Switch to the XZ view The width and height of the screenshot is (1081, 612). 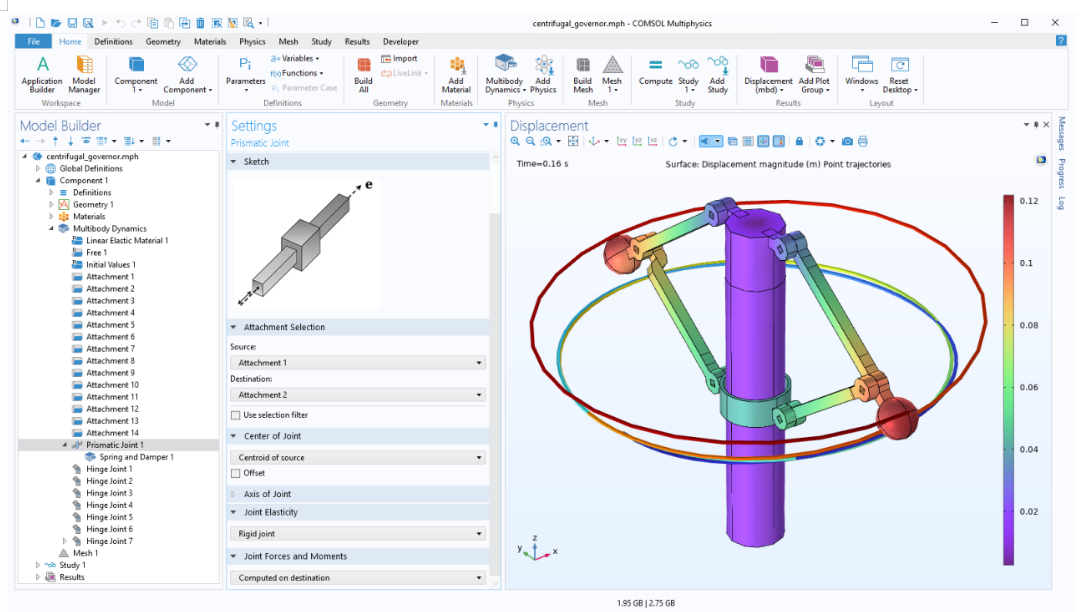pyautogui.click(x=652, y=141)
